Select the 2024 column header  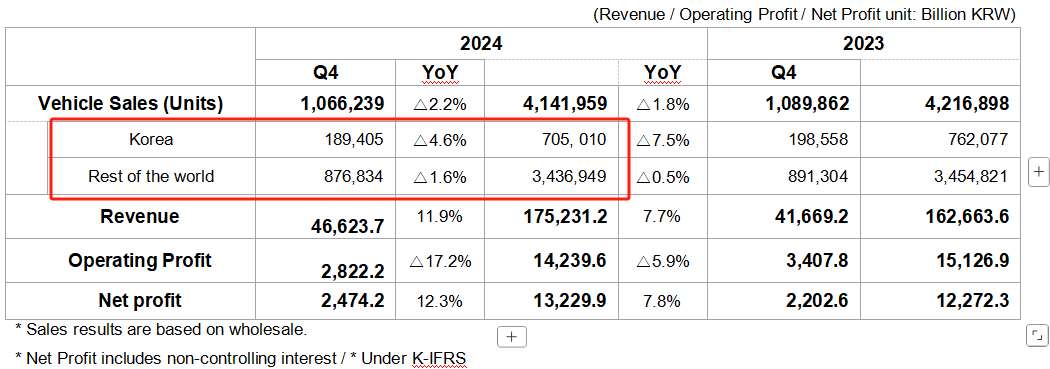[x=481, y=44]
